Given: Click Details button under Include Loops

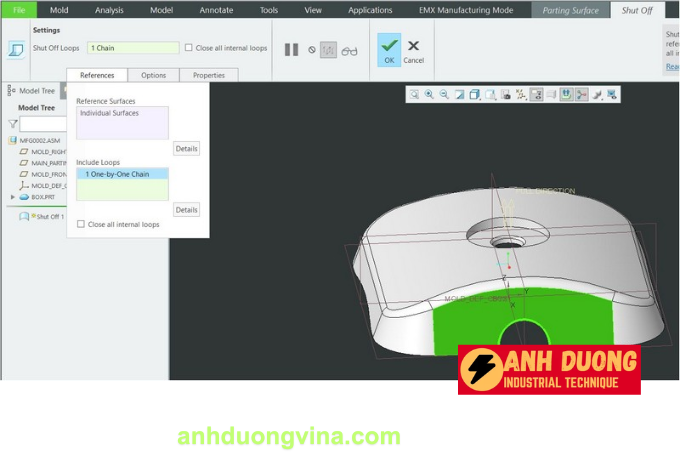Looking at the screenshot, I should (186, 210).
